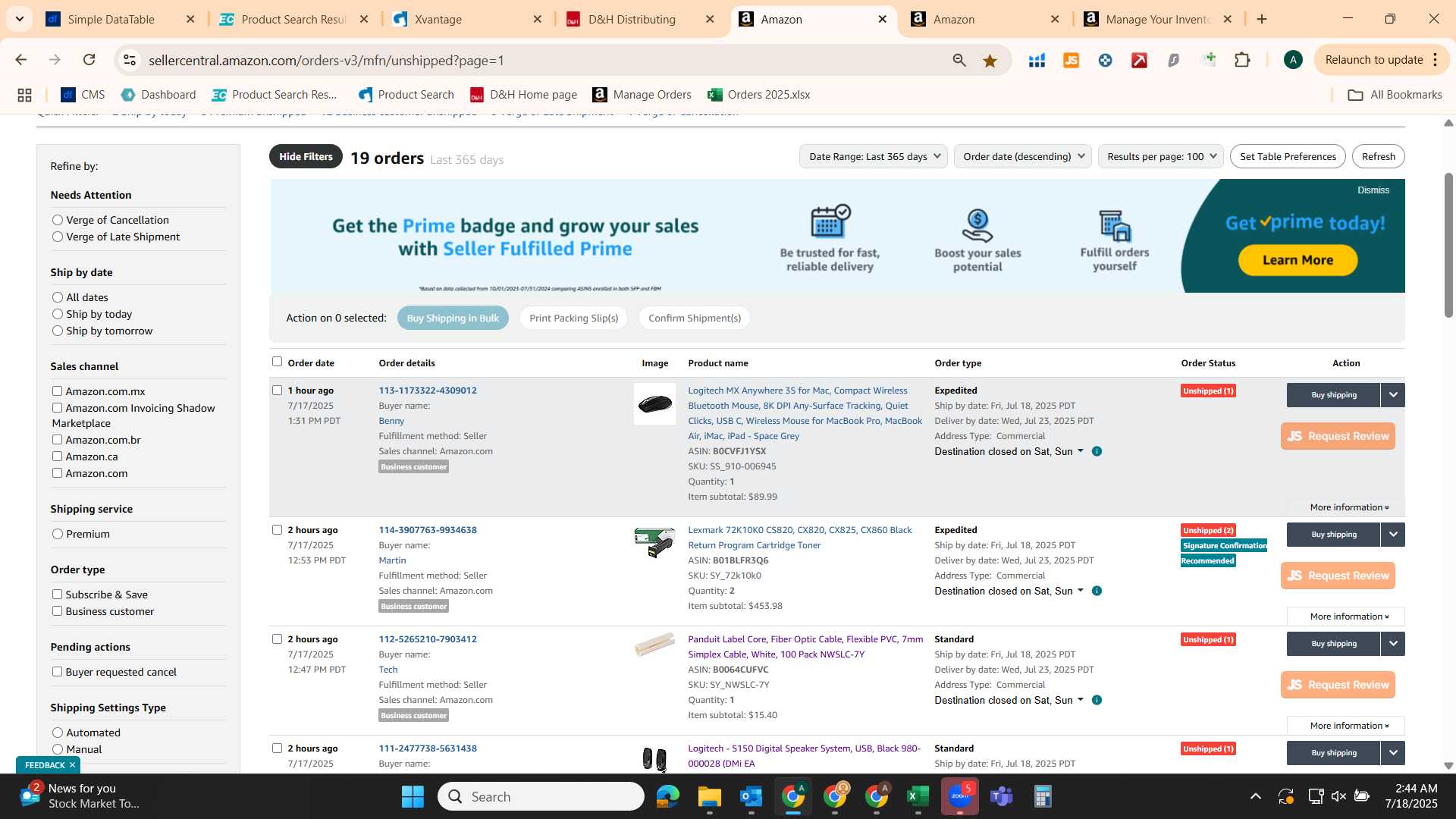Check the Business customer order type
Image resolution: width=1456 pixels, height=819 pixels.
point(57,611)
